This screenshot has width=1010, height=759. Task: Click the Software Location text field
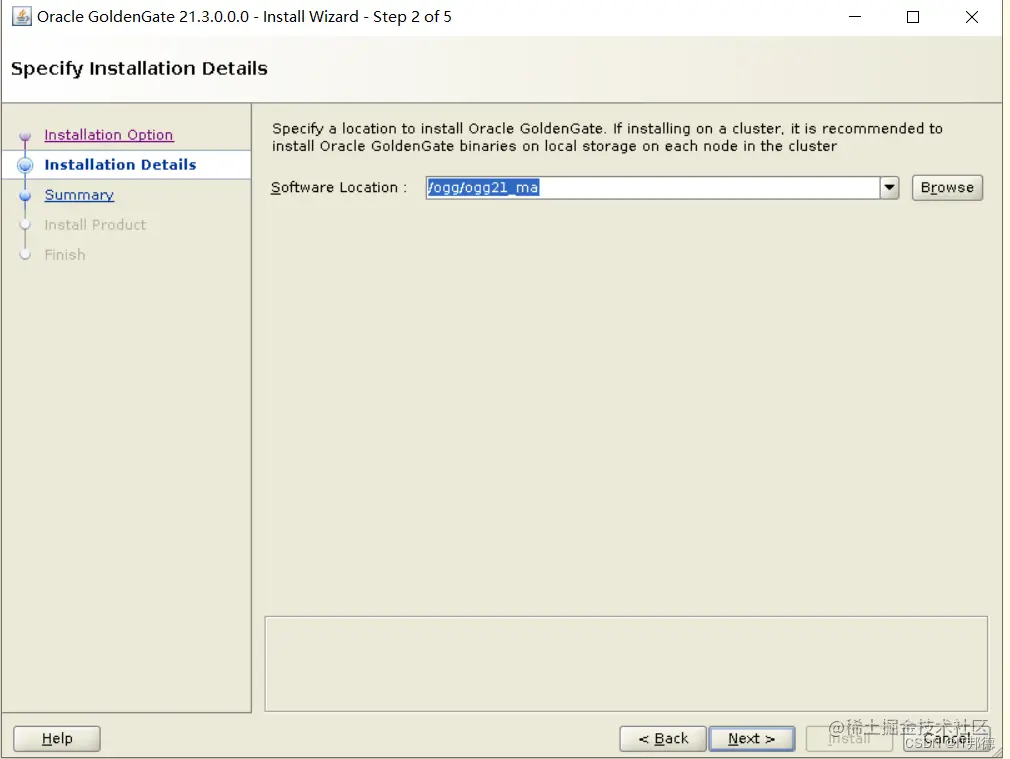coord(652,187)
